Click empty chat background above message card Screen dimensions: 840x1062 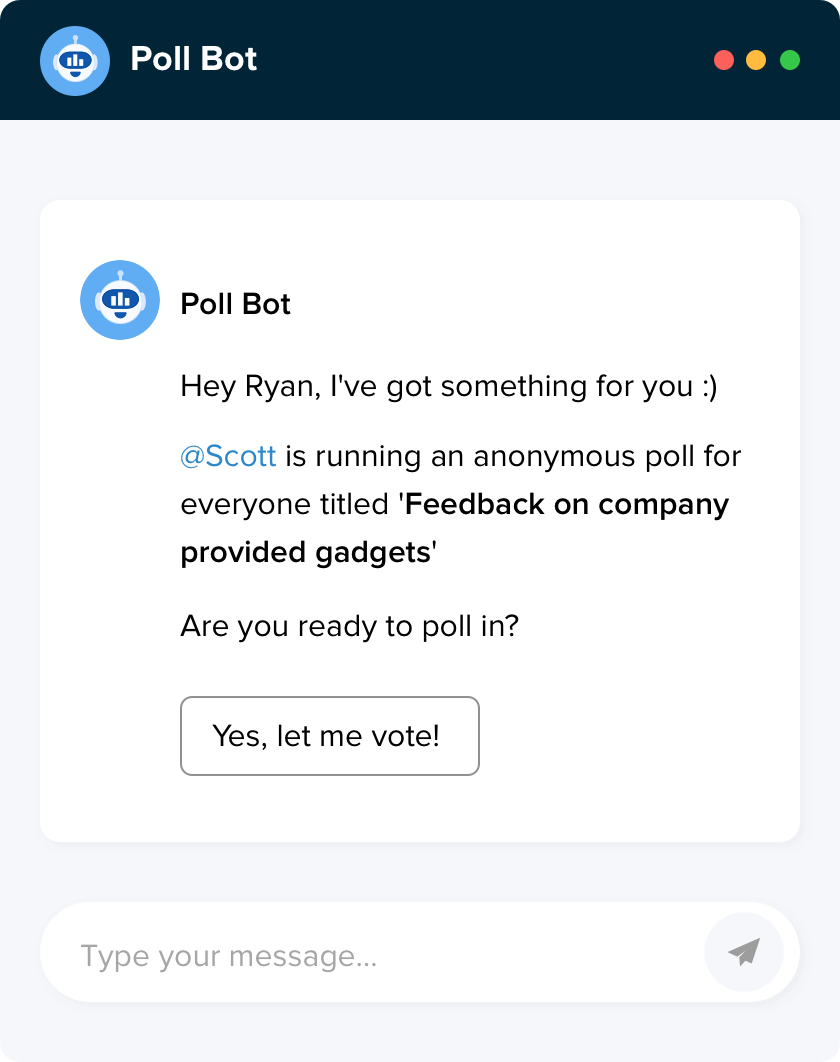pyautogui.click(x=420, y=160)
